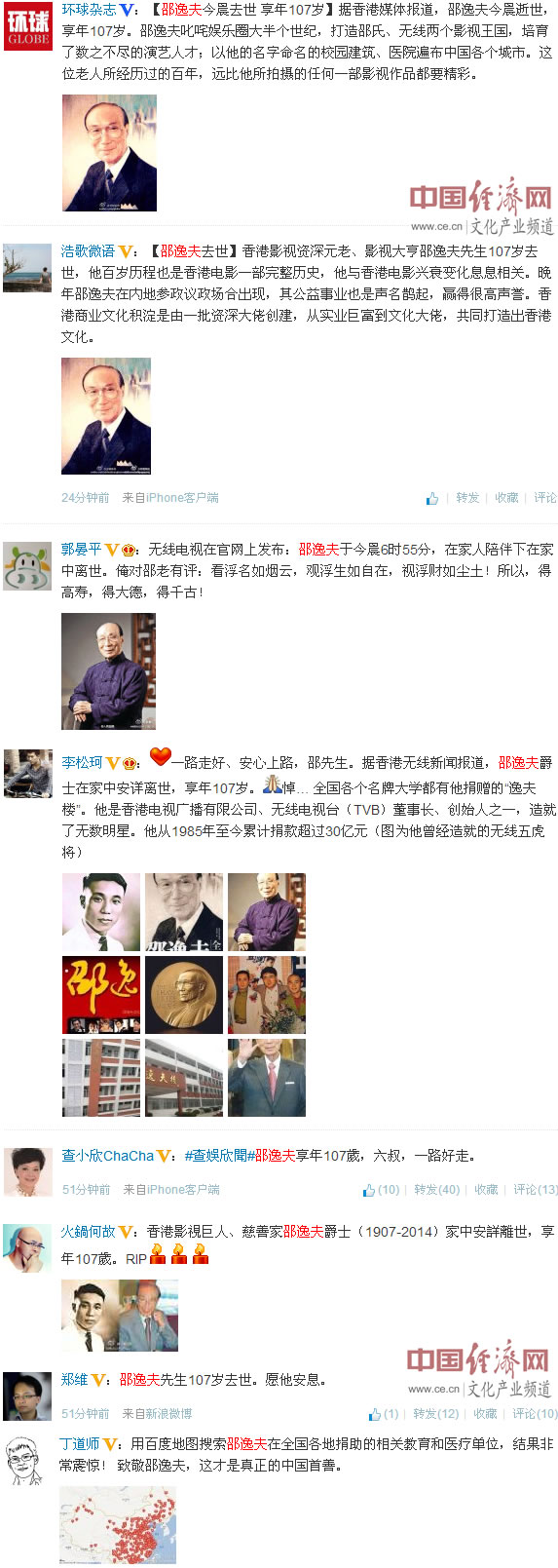Click thumbs-up icon on 郑维's post
The height and width of the screenshot is (1568, 558).
375,1414
